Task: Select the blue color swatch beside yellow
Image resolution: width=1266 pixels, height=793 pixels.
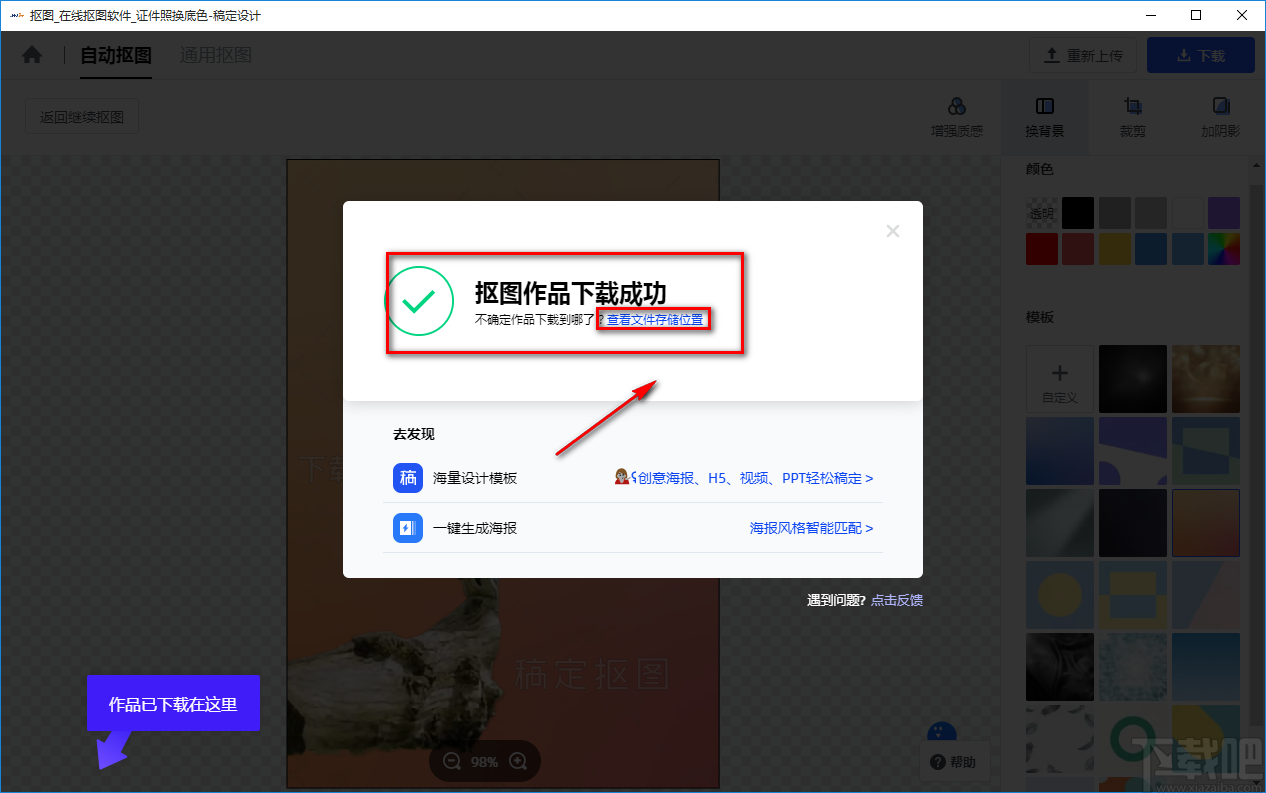Action: (1151, 249)
